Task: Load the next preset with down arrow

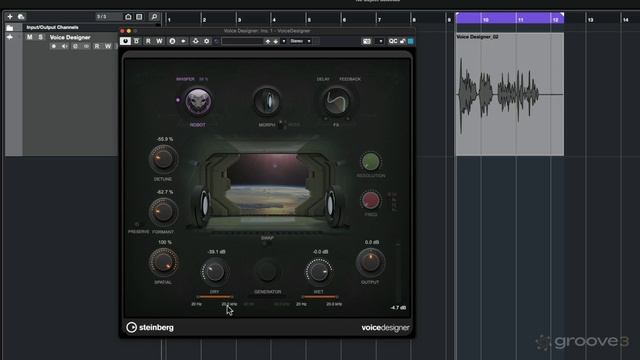Action: pyautogui.click(x=276, y=41)
